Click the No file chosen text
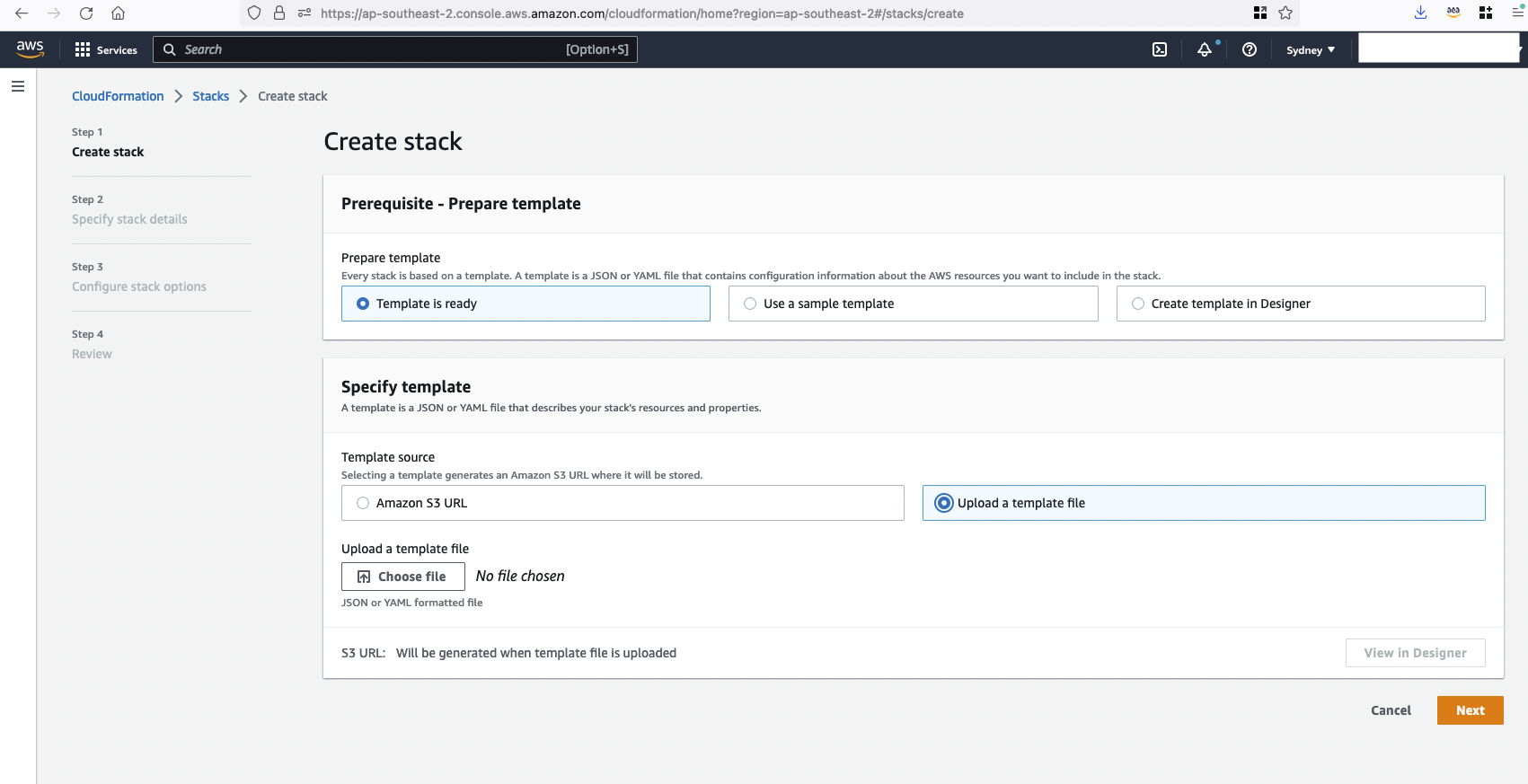 [520, 577]
